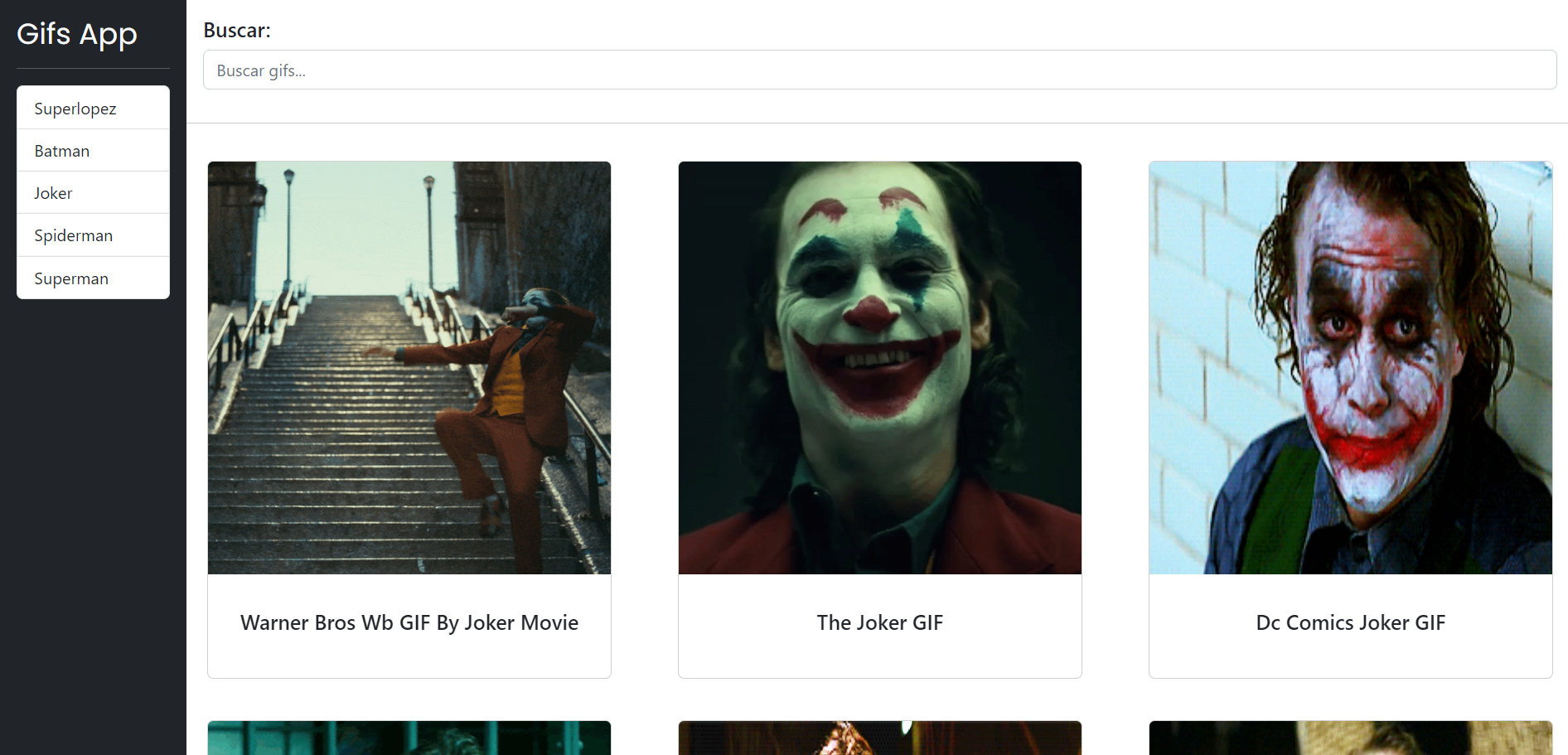Click 'Dc Comics Joker GIF' card title
The height and width of the screenshot is (755, 1568).
click(1351, 623)
